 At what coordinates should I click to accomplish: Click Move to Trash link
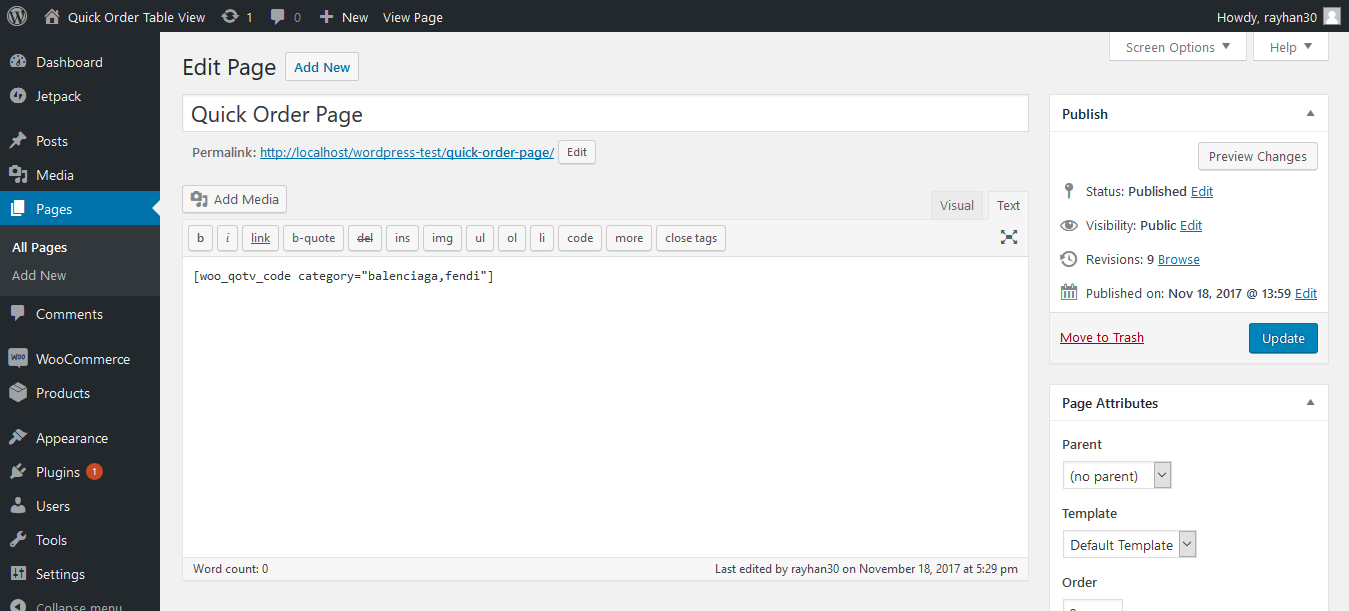(x=1102, y=337)
